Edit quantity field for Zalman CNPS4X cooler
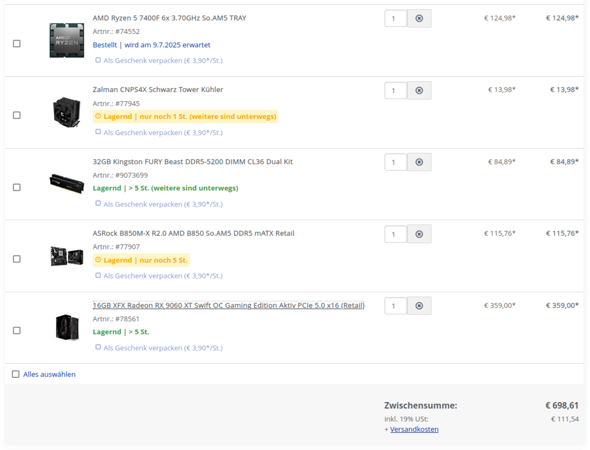590x450 pixels. pos(395,90)
